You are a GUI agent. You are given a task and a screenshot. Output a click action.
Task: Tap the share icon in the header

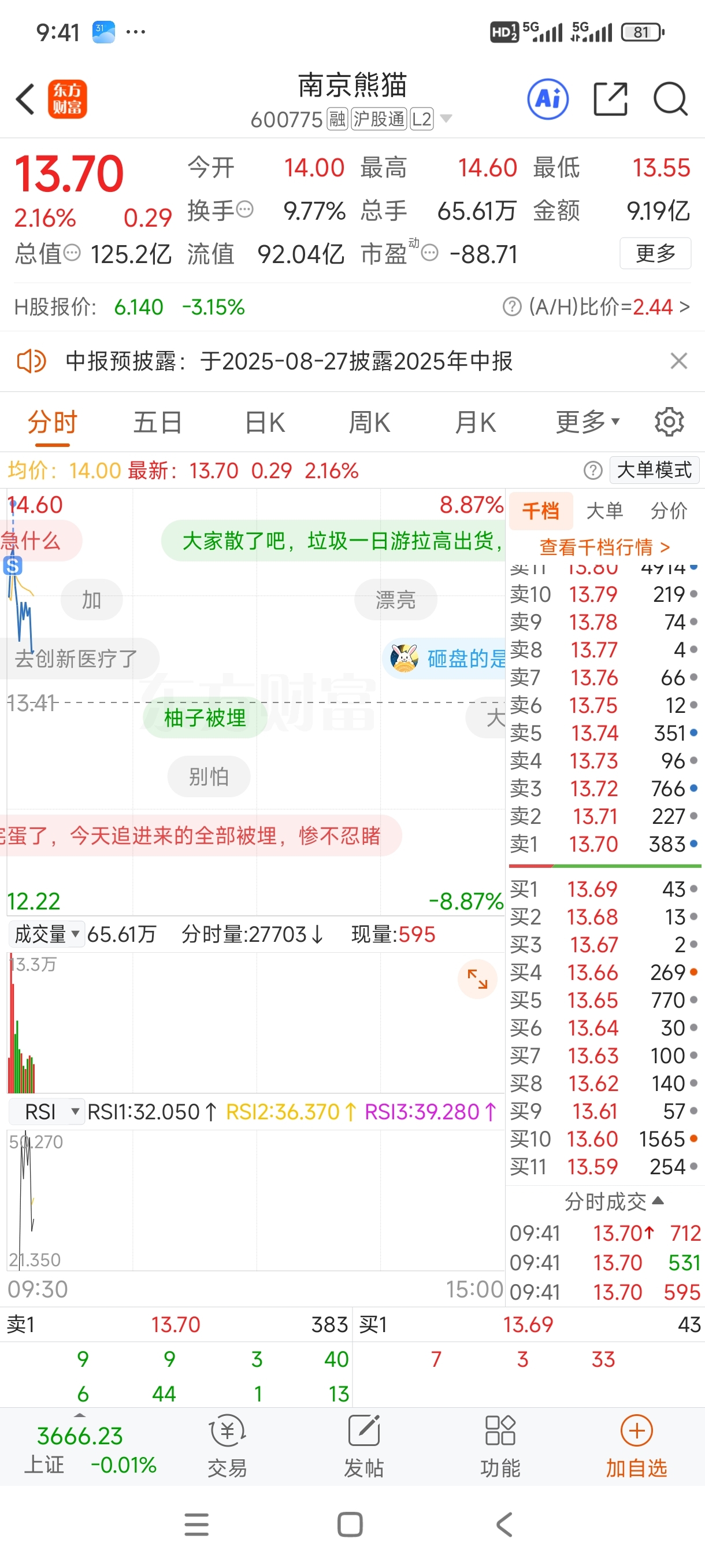(x=610, y=99)
